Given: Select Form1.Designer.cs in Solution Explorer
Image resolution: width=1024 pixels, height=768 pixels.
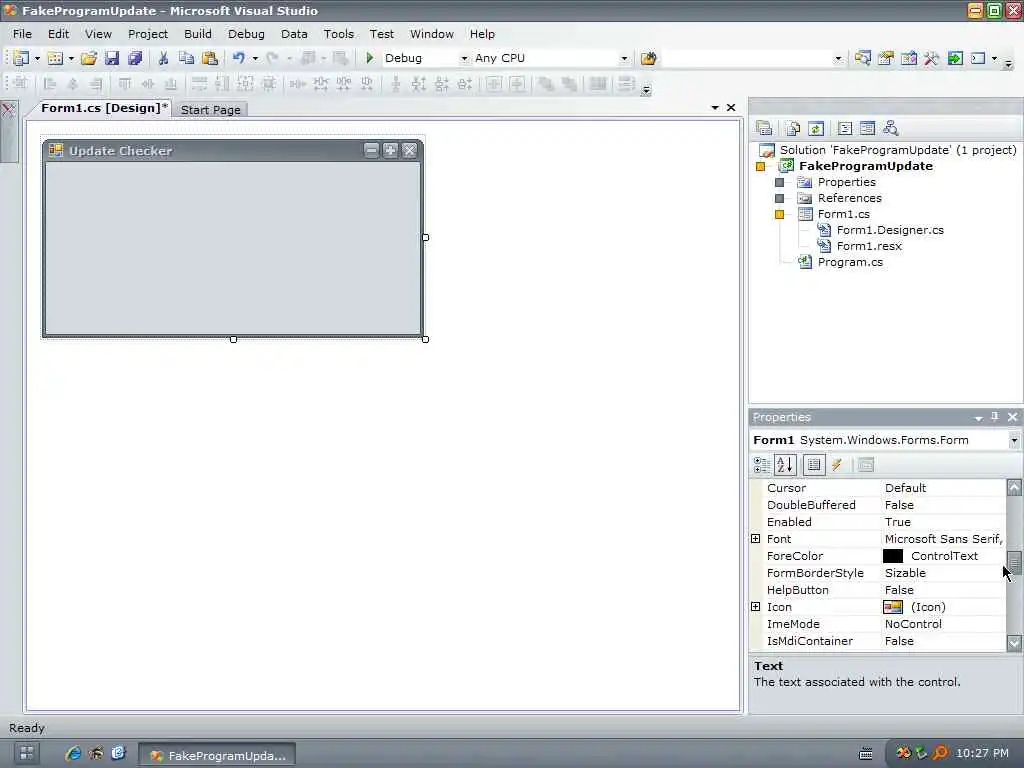Looking at the screenshot, I should tap(890, 230).
